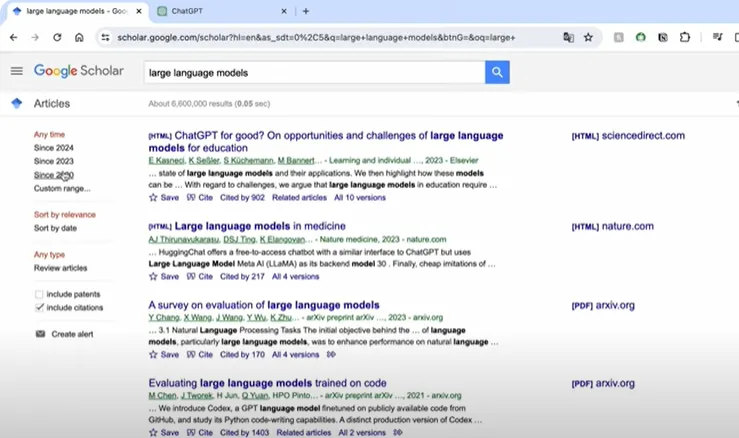Open Large language models in medicine article
Image resolution: width=739 pixels, height=438 pixels.
click(260, 226)
